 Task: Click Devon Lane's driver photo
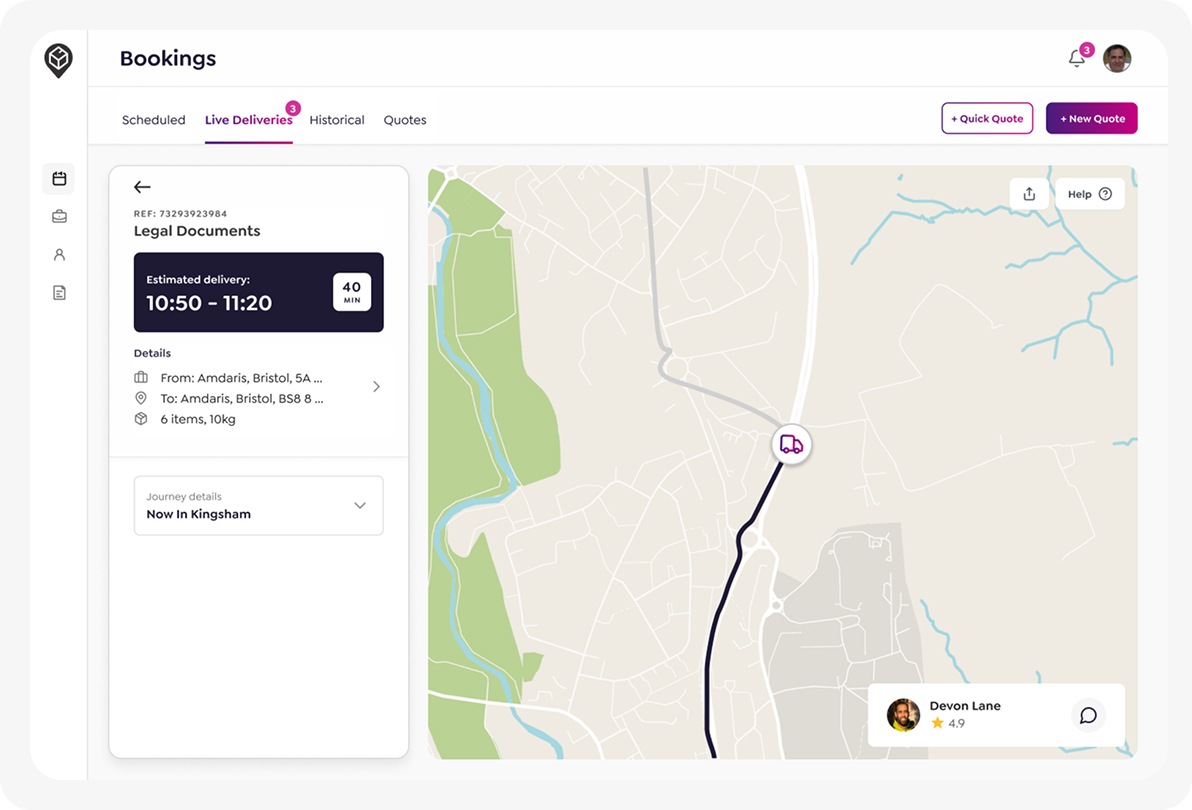[x=903, y=715]
